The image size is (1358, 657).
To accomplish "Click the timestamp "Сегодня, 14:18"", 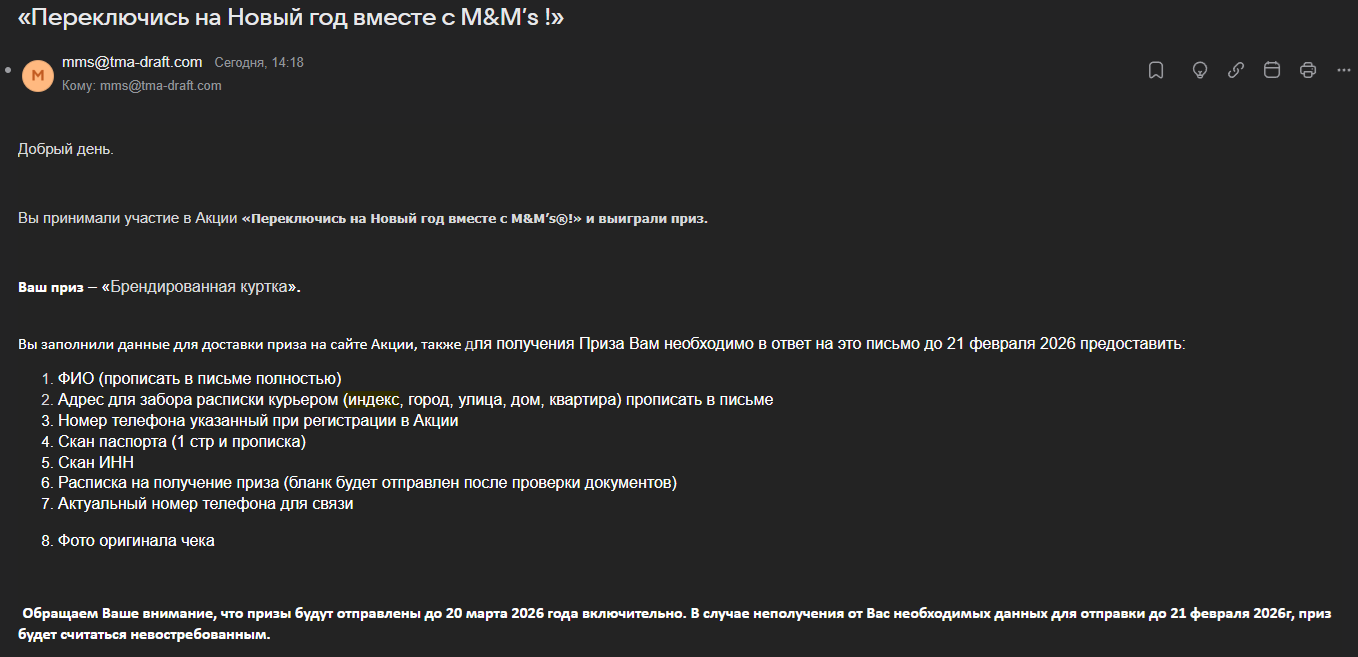I will (x=259, y=63).
